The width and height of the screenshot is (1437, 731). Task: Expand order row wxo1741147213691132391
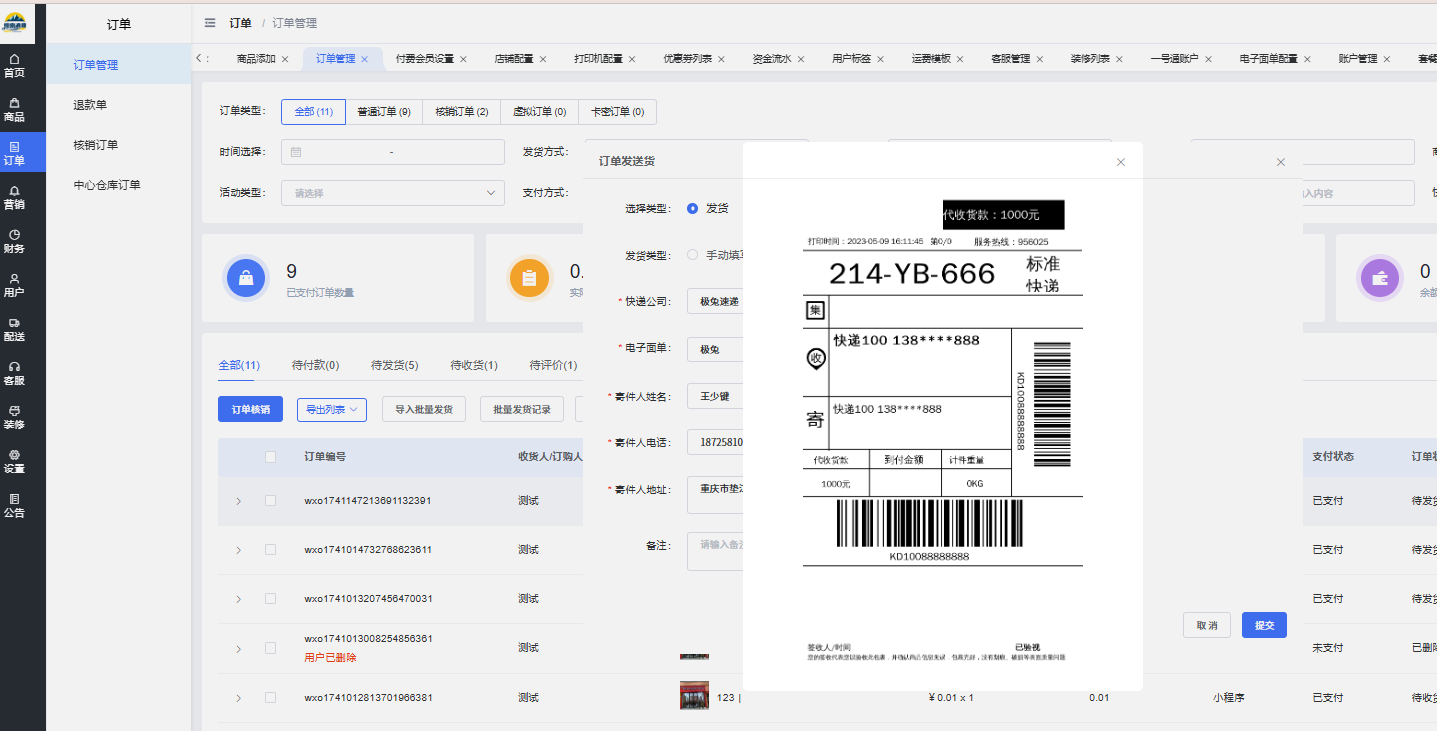click(238, 501)
